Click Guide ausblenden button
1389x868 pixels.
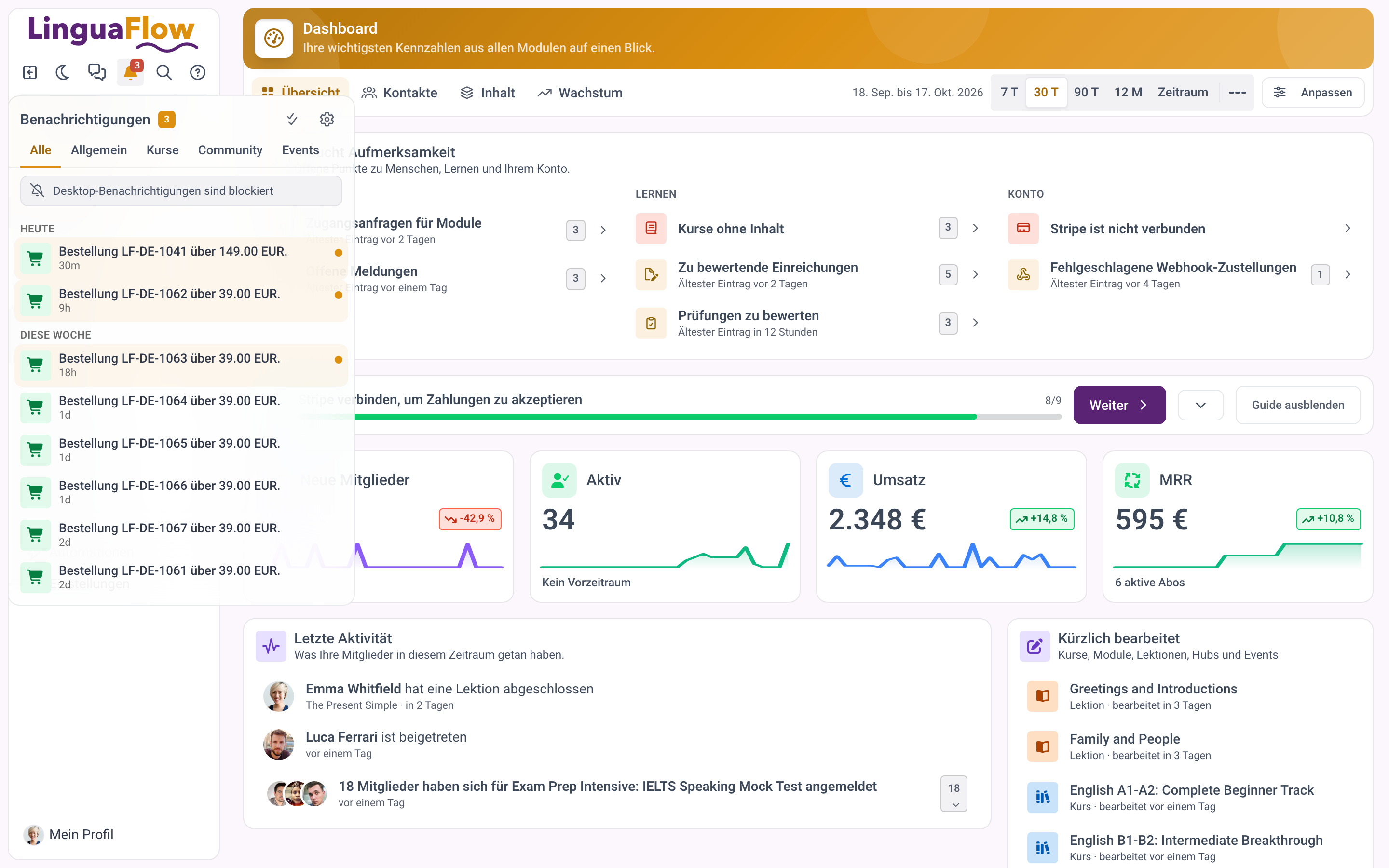click(1298, 405)
